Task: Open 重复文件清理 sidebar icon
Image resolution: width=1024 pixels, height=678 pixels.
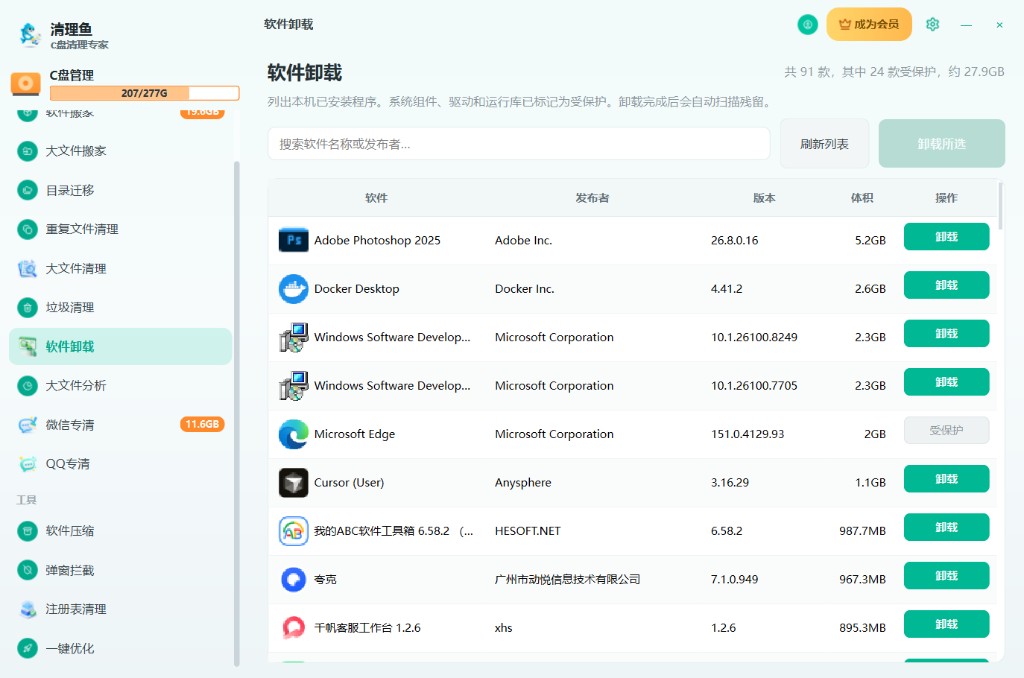Action: [27, 229]
